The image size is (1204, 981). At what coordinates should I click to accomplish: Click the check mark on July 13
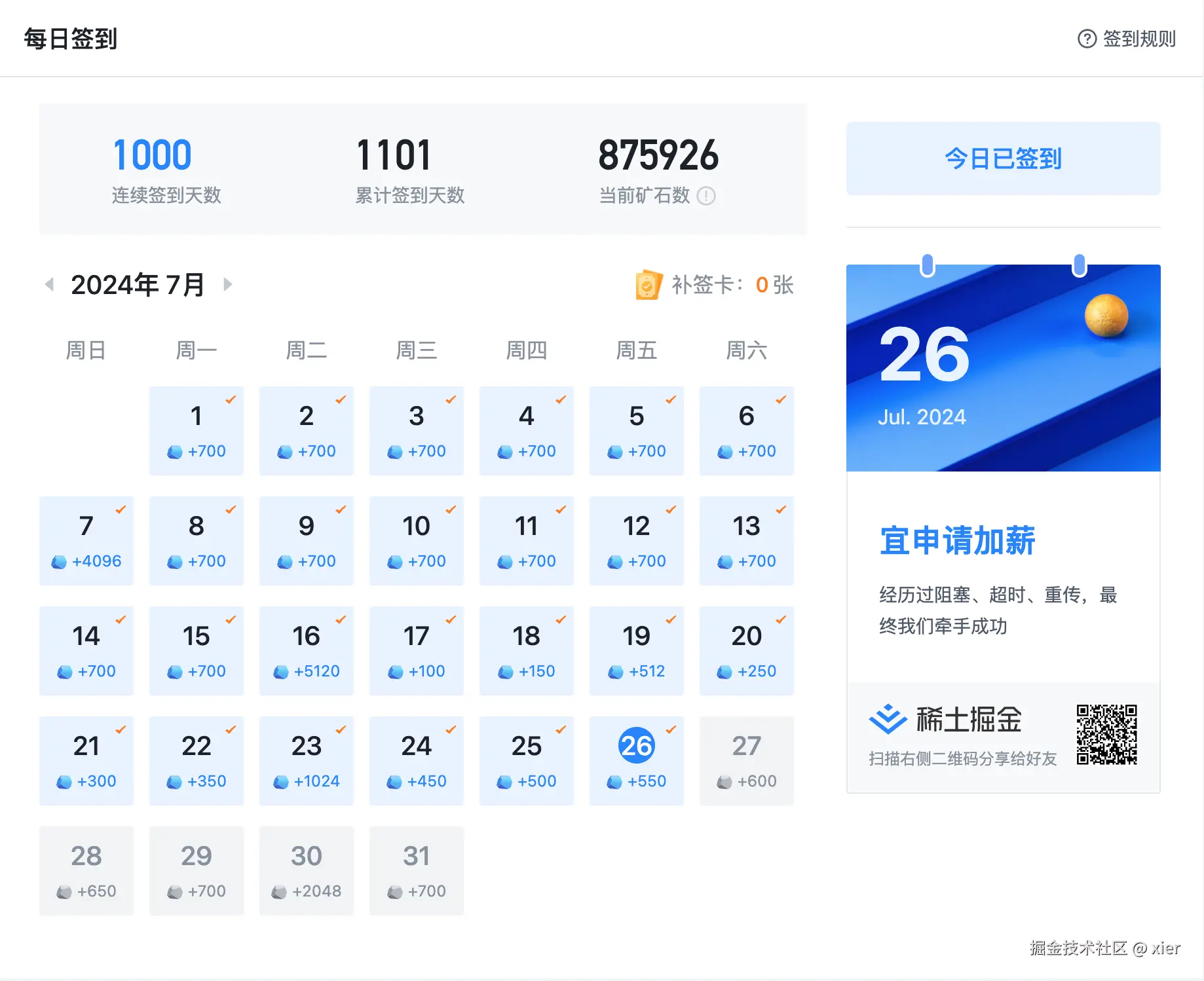tap(782, 508)
